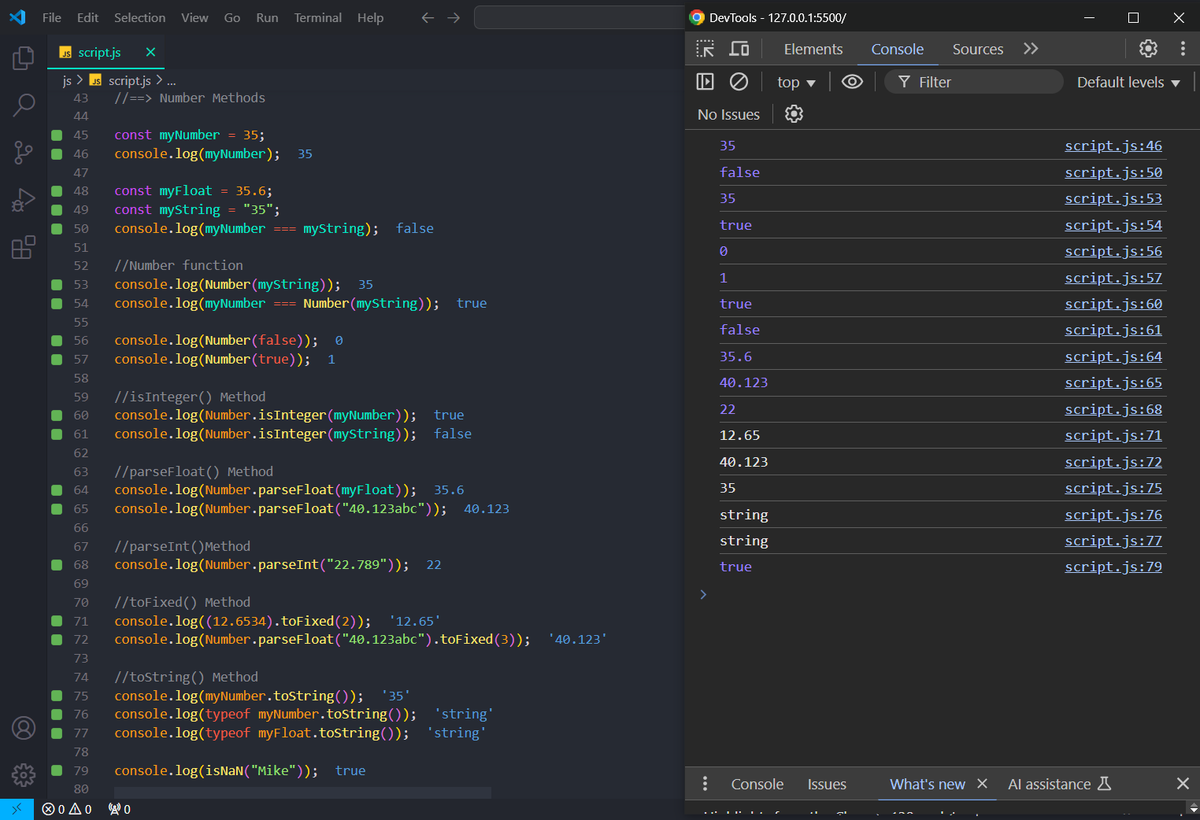Viewport: 1200px width, 820px height.
Task: Open the drawer kebab menu
Action: coord(706,784)
